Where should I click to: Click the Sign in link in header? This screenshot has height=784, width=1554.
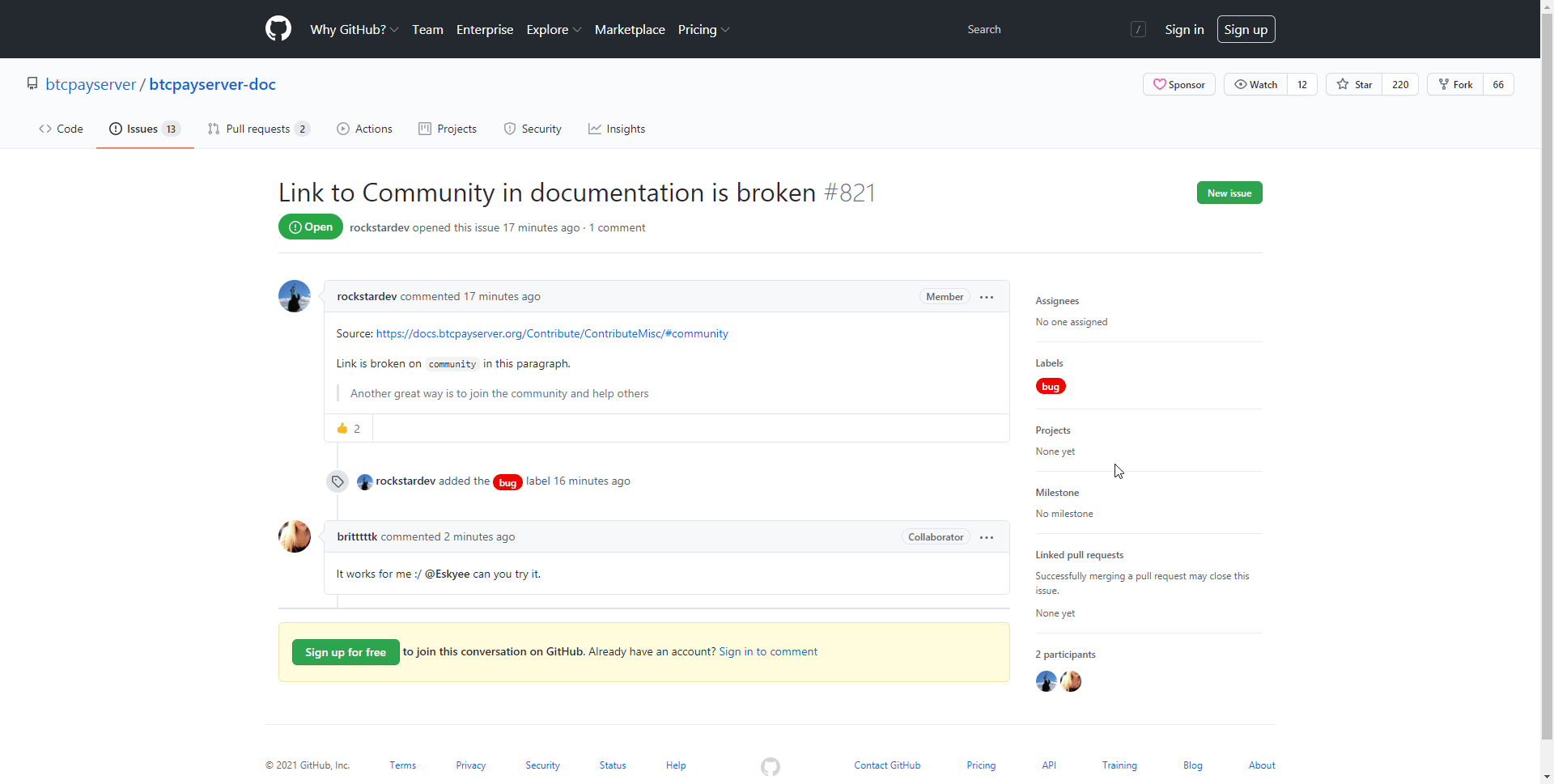1184,29
